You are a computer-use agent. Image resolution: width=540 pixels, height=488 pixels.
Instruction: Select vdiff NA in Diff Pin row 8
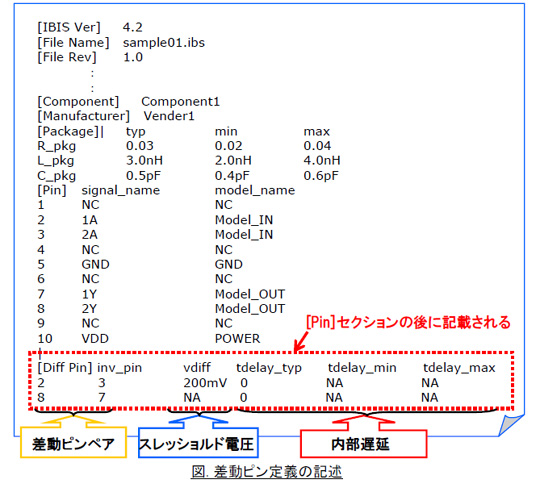click(x=192, y=397)
